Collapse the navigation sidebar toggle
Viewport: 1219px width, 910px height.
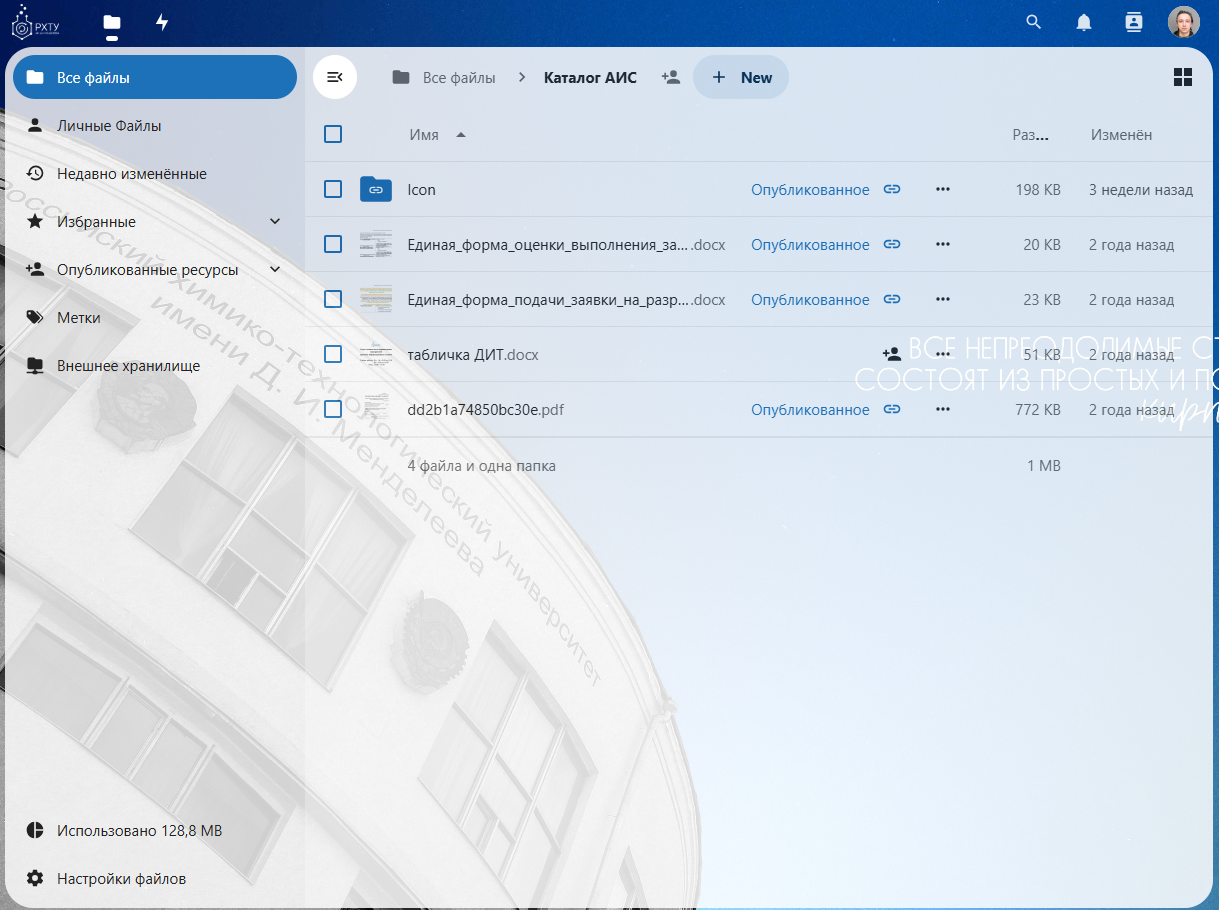335,77
